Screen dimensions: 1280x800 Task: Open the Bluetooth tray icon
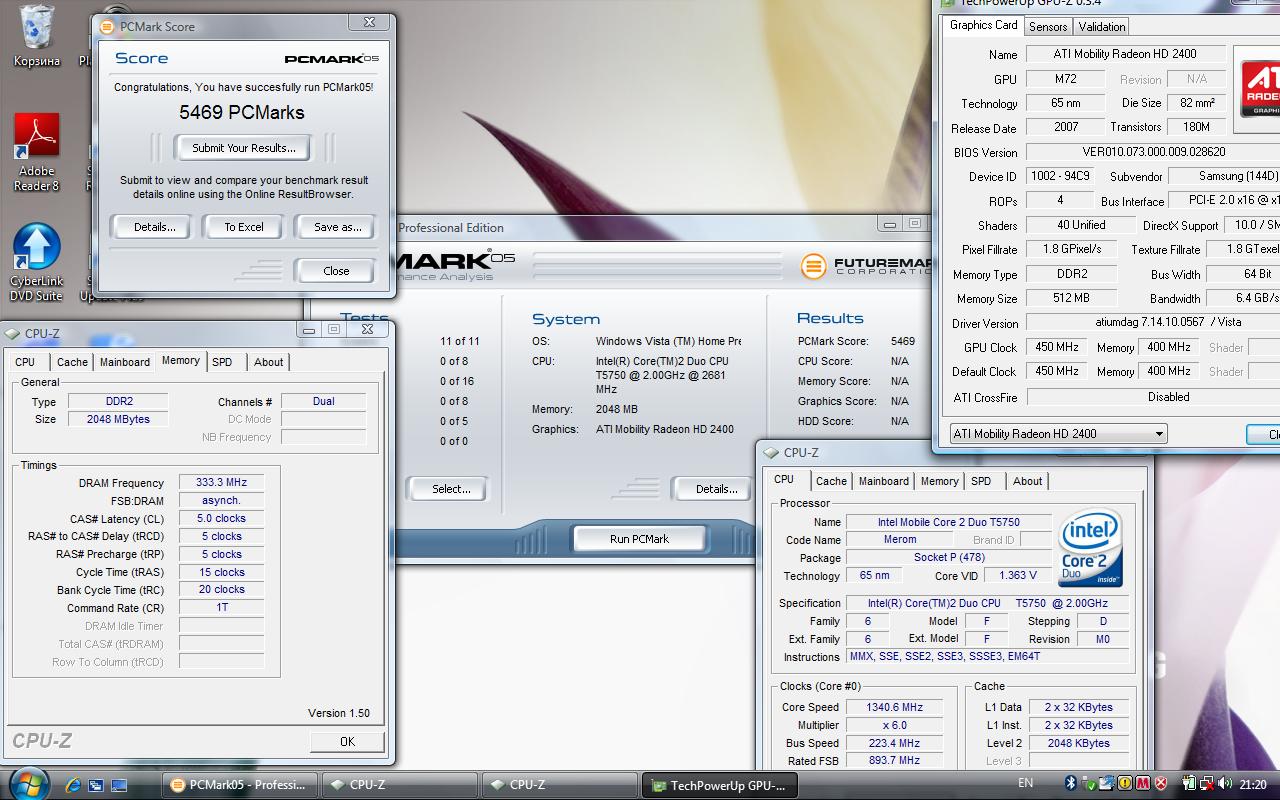pyautogui.click(x=1069, y=784)
